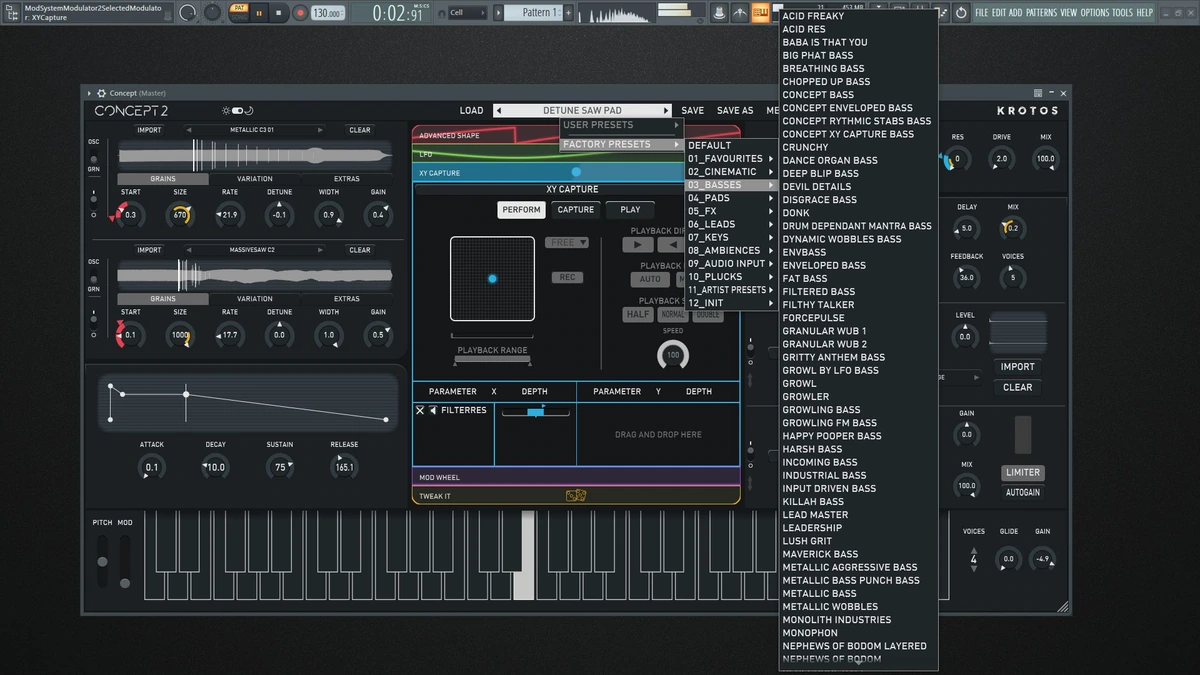Select the ACID FREAKY bass preset
1200x675 pixels.
coord(813,16)
